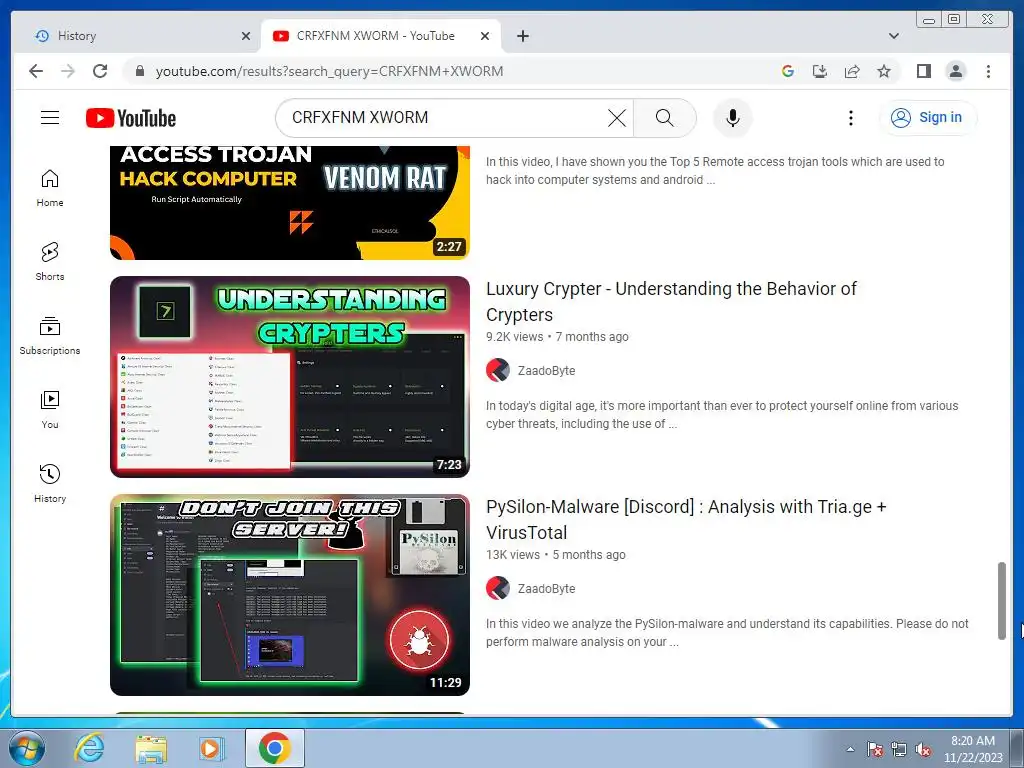This screenshot has height=768, width=1024.
Task: Open Shorts in the sidebar
Action: pos(50,262)
